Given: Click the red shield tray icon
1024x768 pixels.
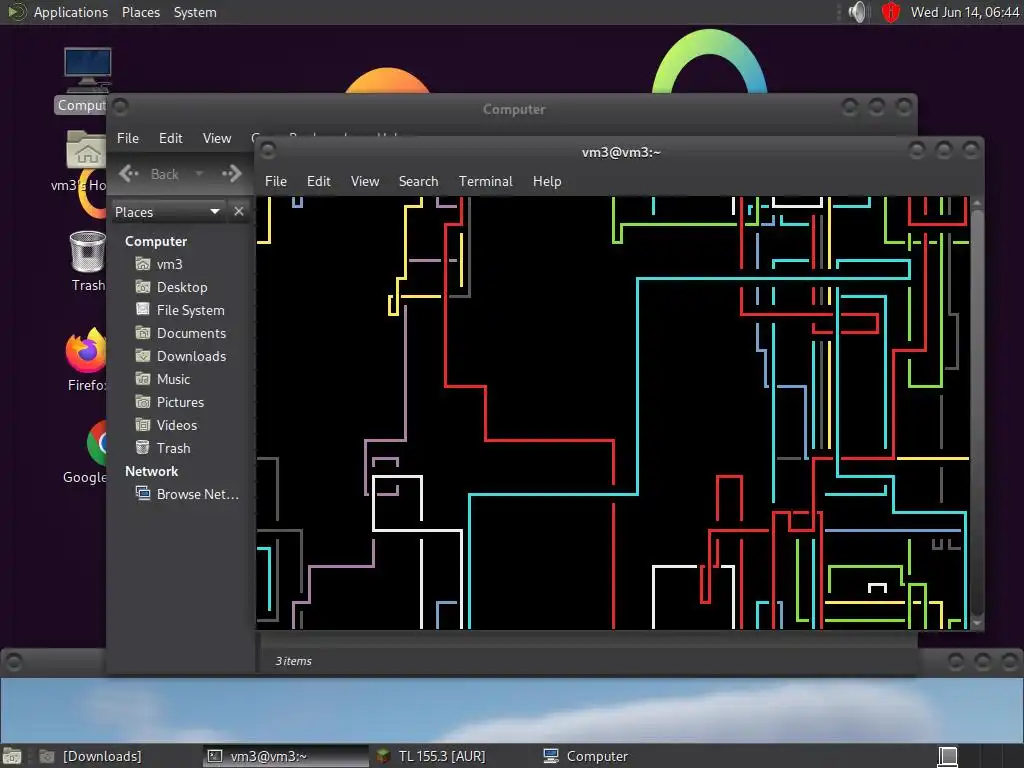Looking at the screenshot, I should pos(891,12).
